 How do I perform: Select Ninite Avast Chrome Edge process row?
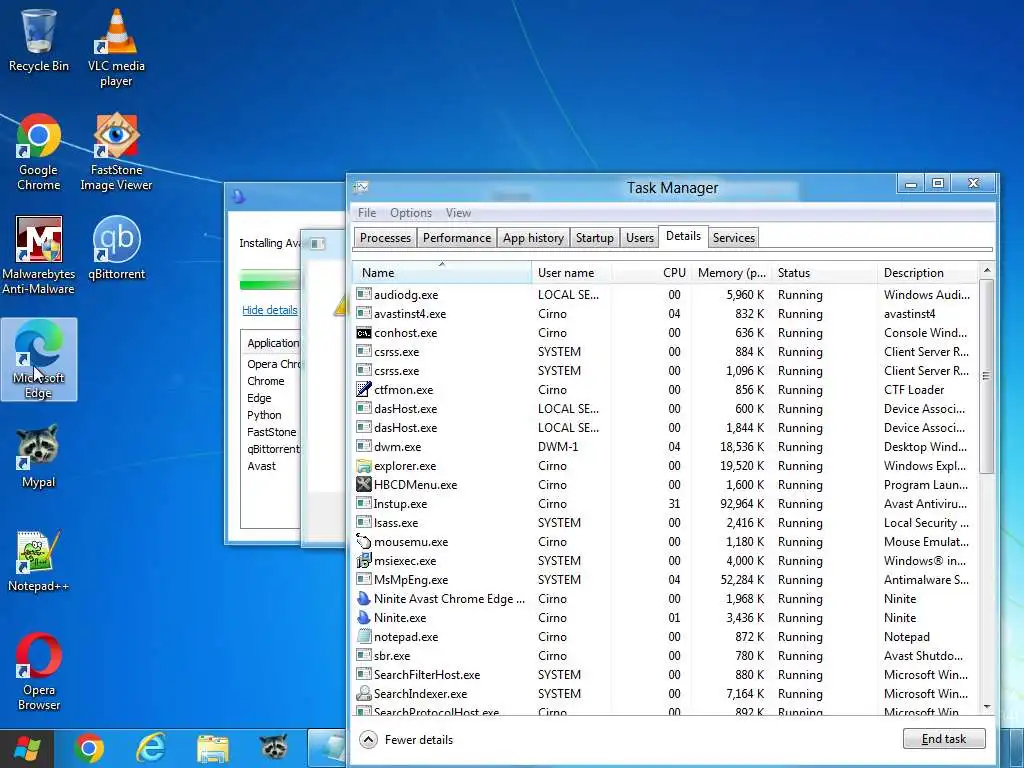pos(665,598)
